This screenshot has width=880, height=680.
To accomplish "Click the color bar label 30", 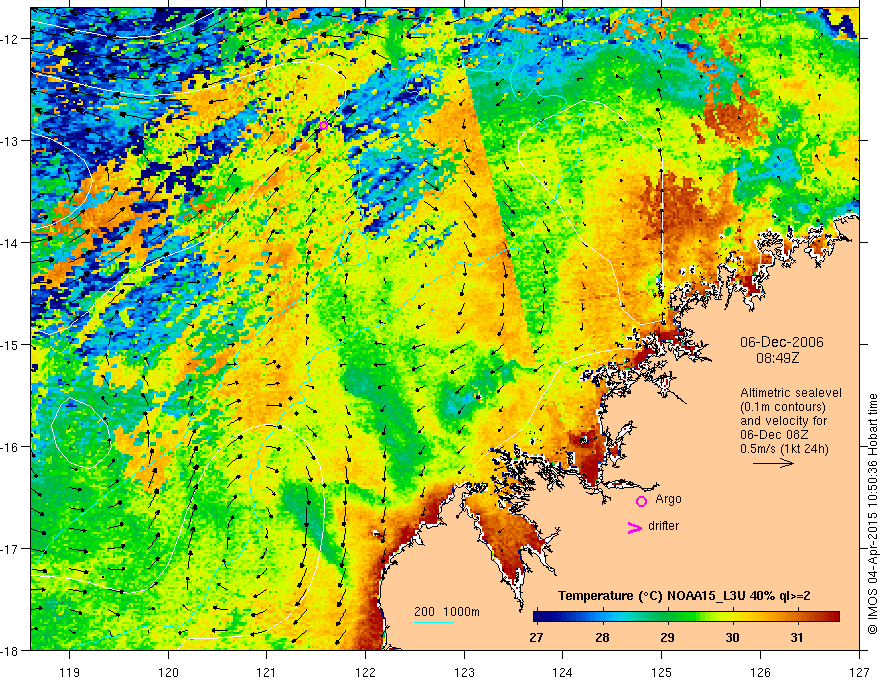I will pyautogui.click(x=732, y=637).
